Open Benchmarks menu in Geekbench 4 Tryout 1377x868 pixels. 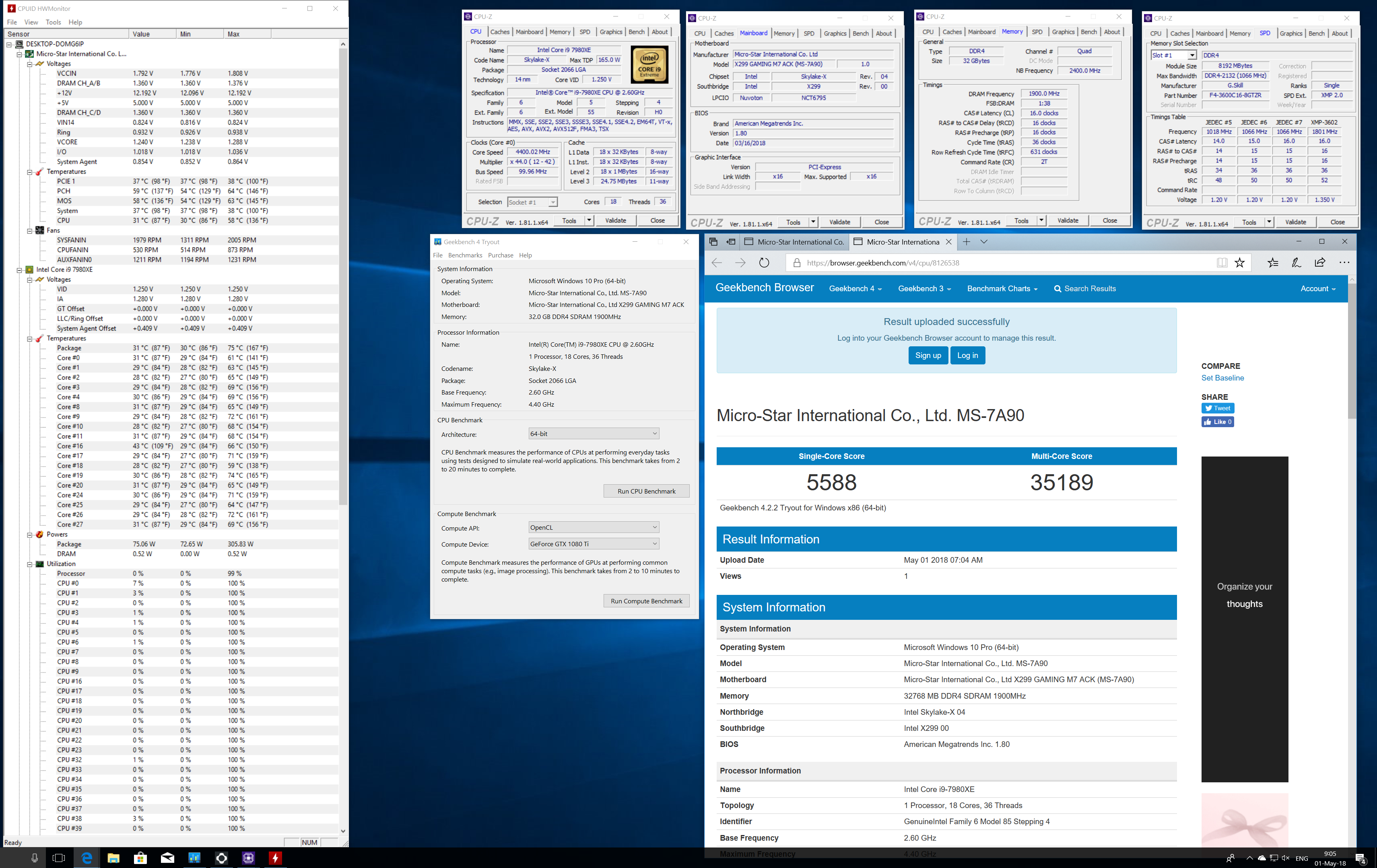click(x=465, y=255)
